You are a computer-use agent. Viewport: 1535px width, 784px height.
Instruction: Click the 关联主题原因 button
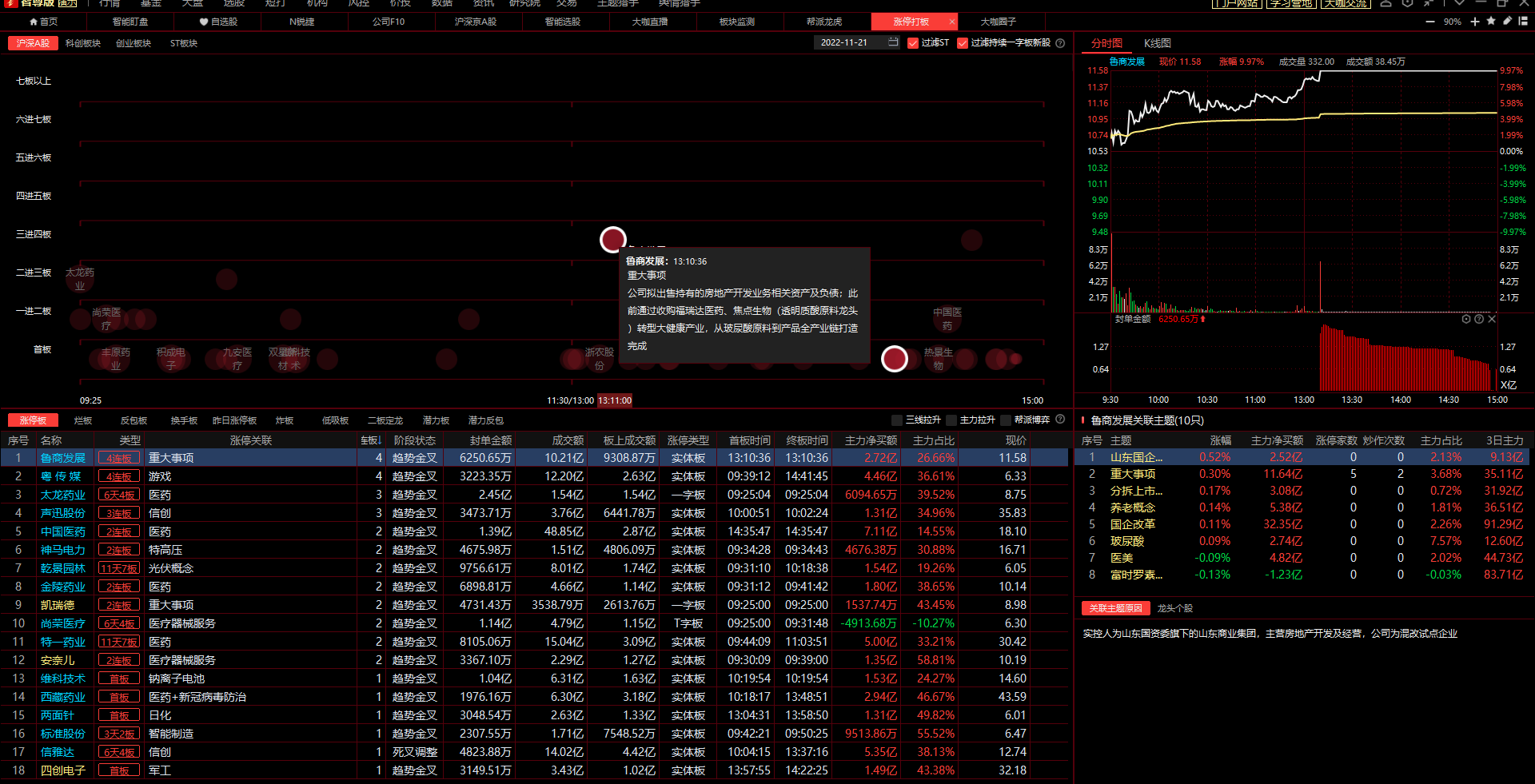point(1116,608)
